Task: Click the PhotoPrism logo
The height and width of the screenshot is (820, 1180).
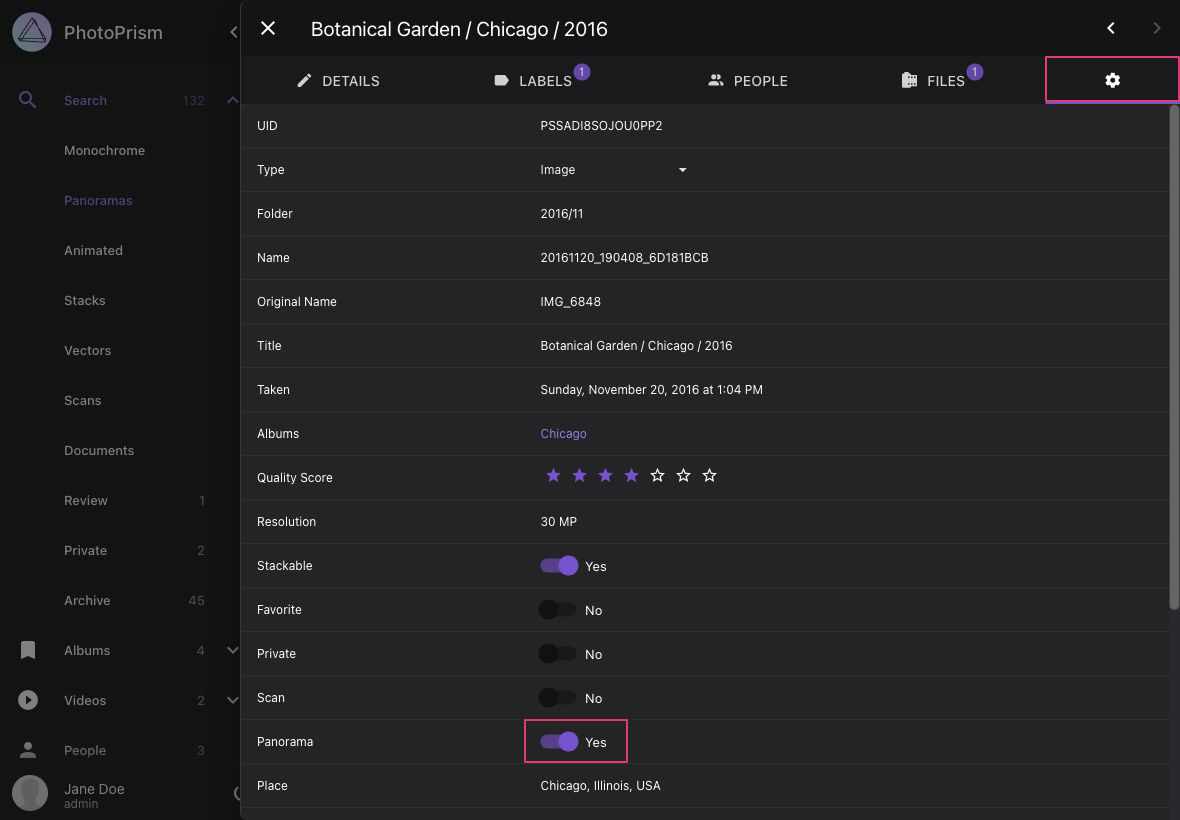Action: 31,31
